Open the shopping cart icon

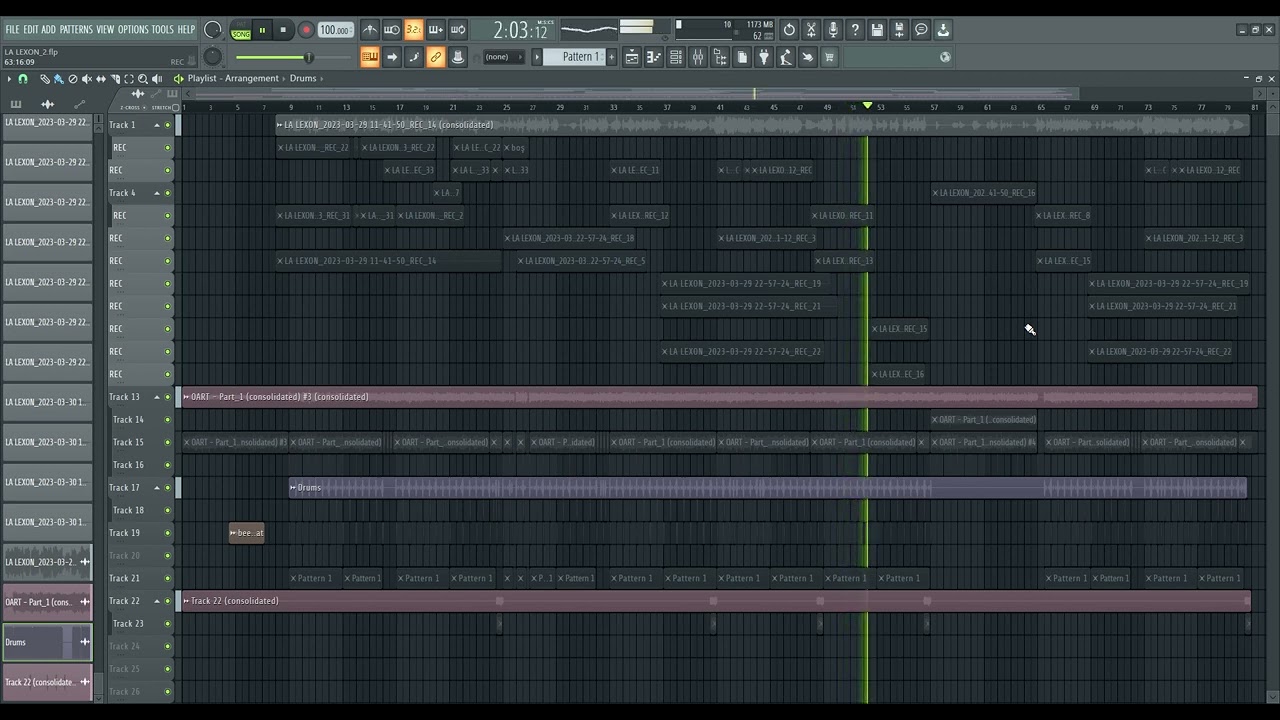pyautogui.click(x=829, y=57)
